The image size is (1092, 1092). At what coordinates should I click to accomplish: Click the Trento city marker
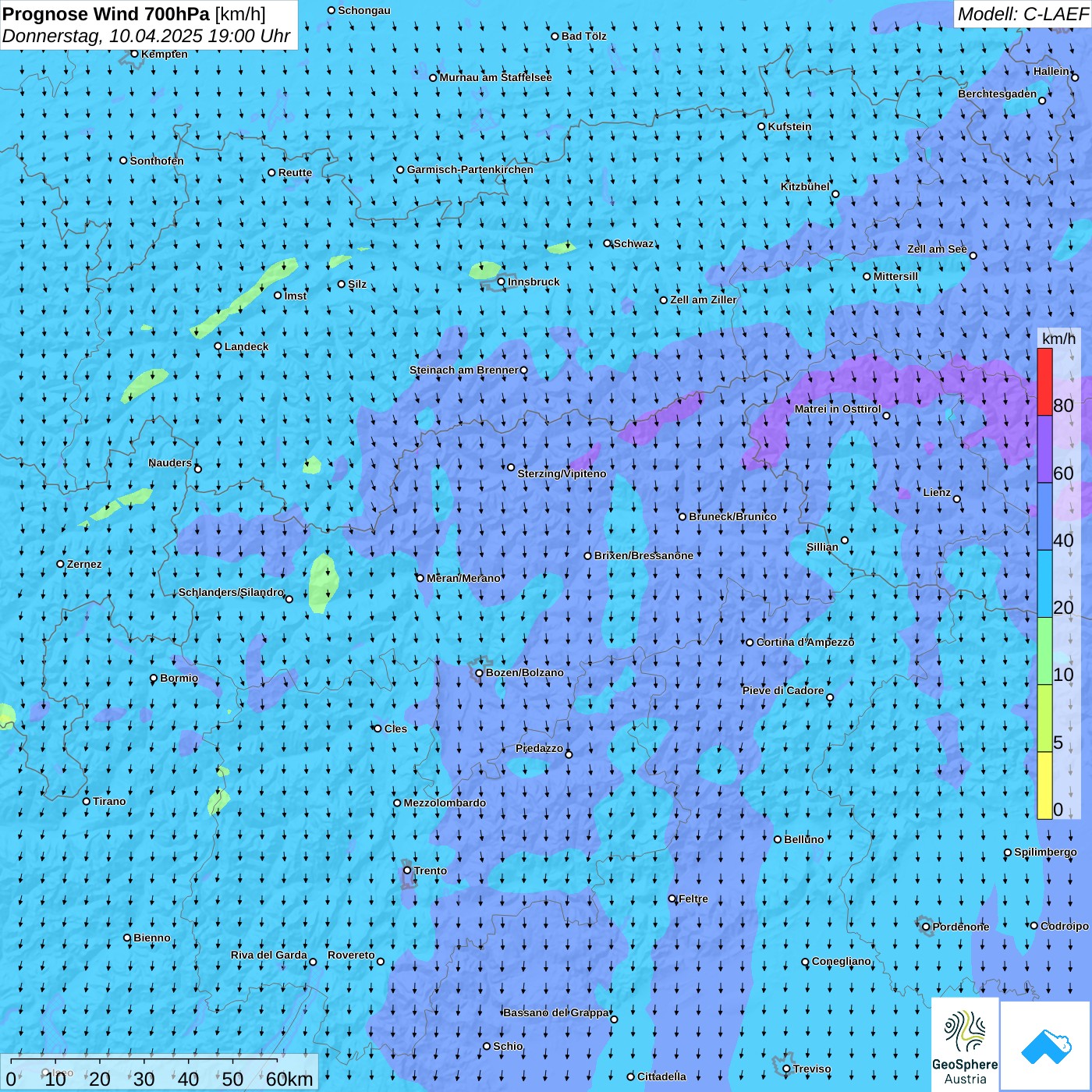407,870
